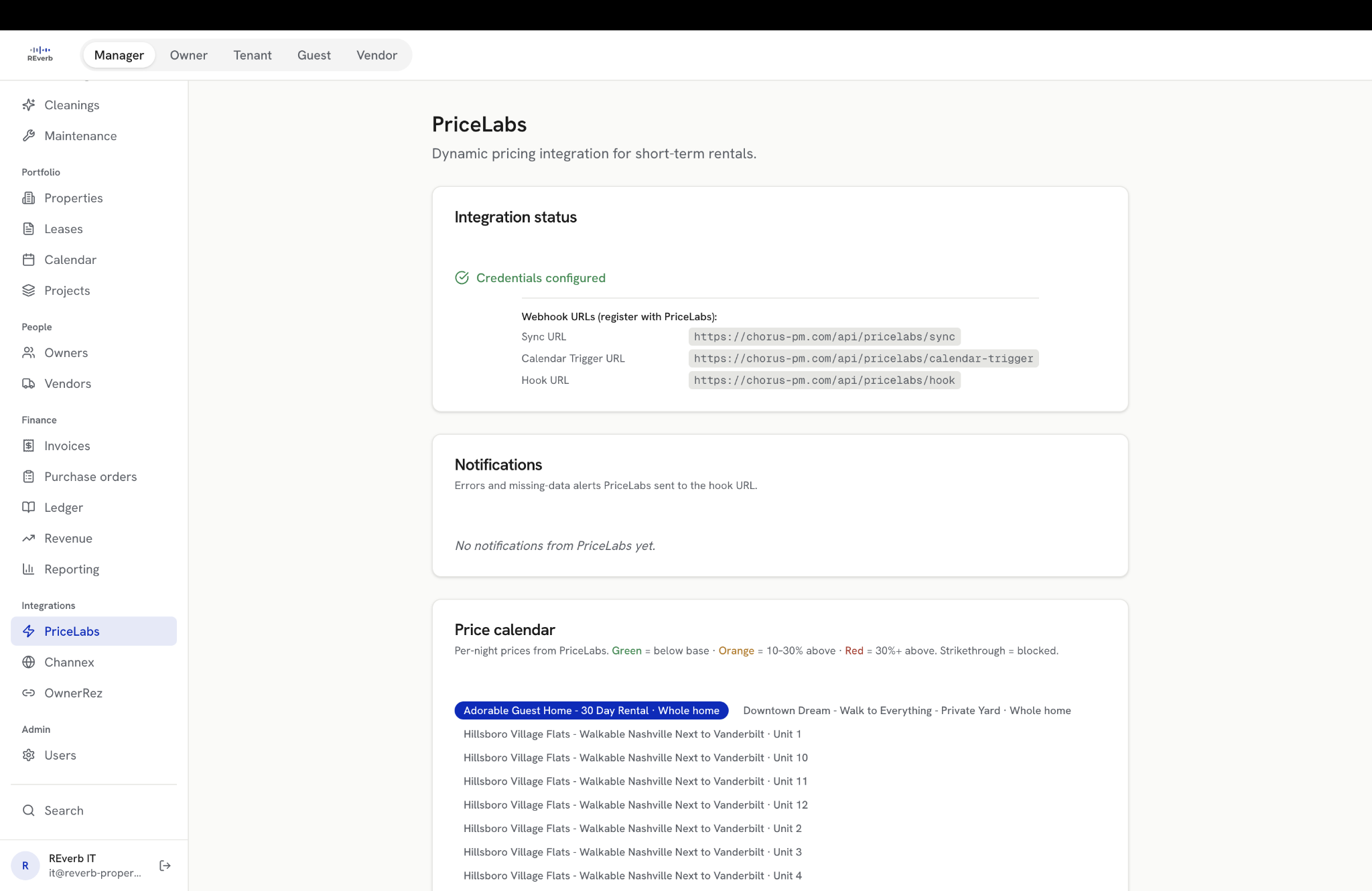Screen dimensions: 1372x891
Task: Click the PriceLabs lightning bolt icon
Action: 29,632
